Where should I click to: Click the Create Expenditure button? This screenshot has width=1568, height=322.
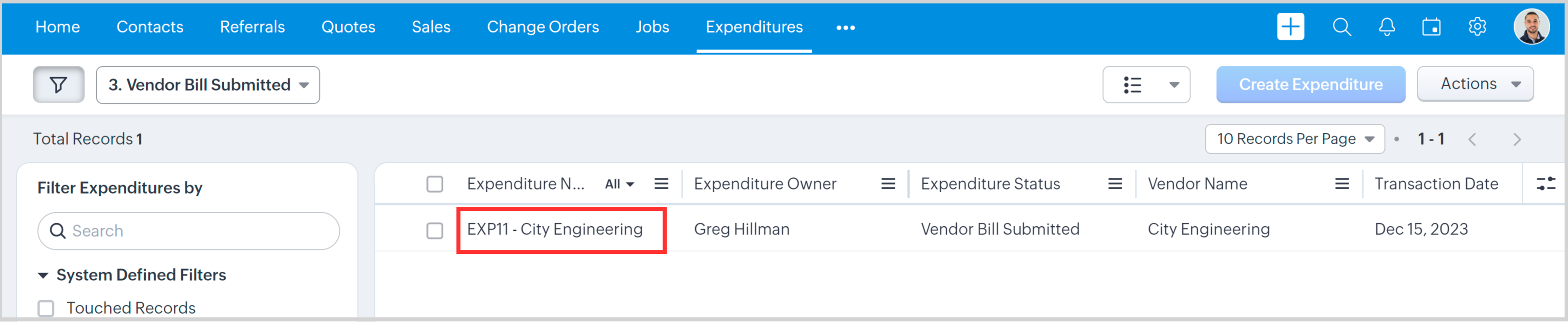point(1310,85)
